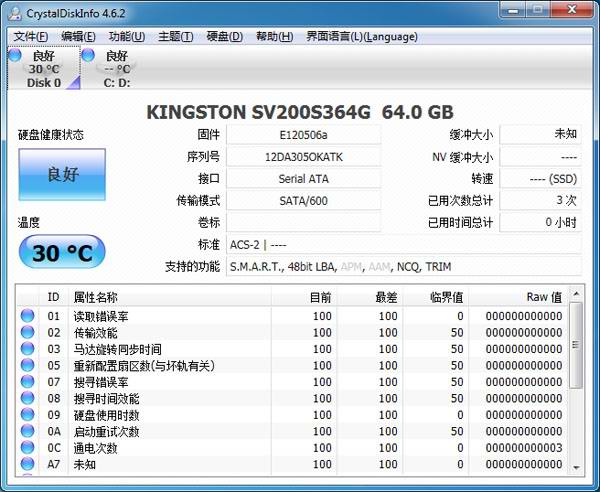Open the 功能(U) menu

coord(126,37)
